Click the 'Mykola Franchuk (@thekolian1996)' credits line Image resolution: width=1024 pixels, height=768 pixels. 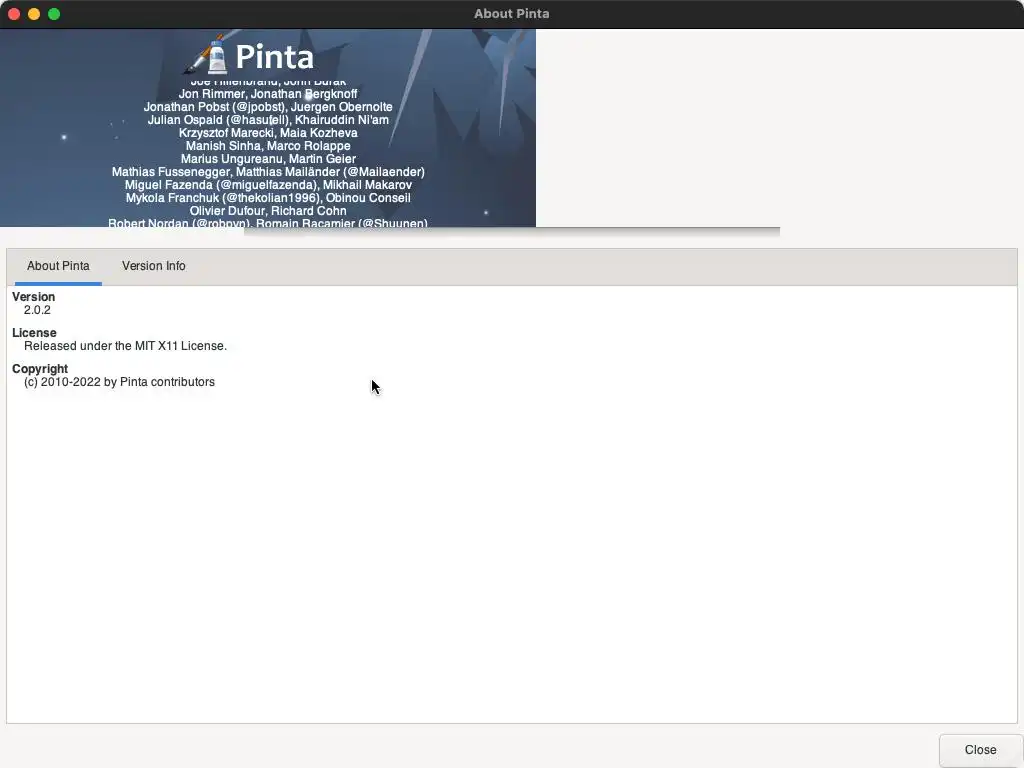(268, 198)
